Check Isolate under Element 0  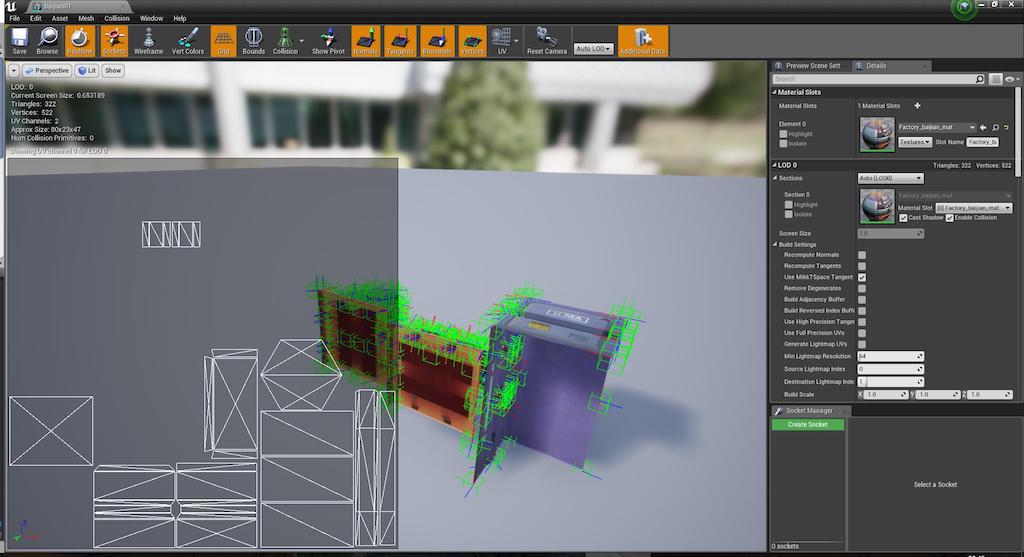pyautogui.click(x=783, y=143)
